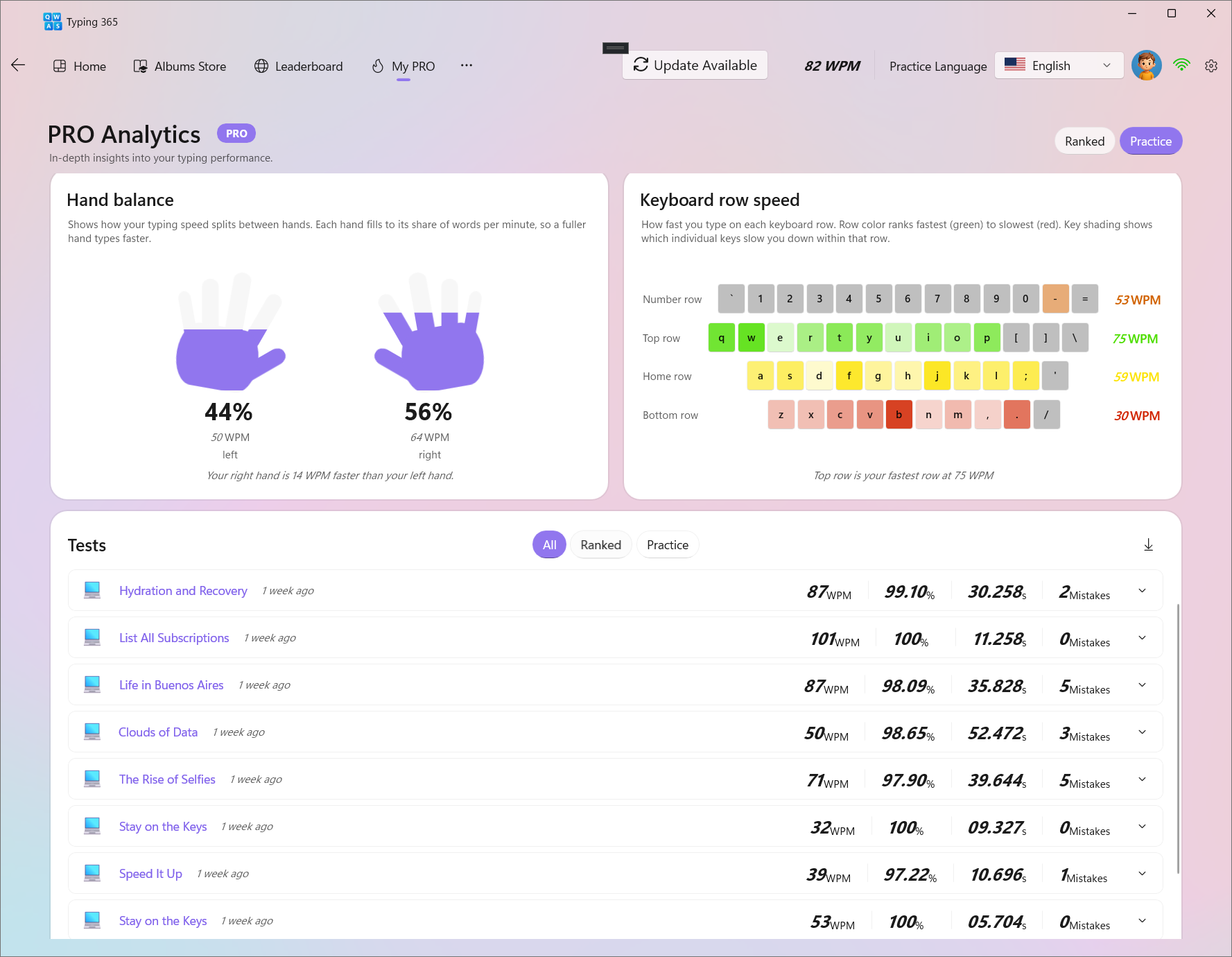Go back using the back arrow
This screenshot has height=957, width=1232.
coord(18,65)
